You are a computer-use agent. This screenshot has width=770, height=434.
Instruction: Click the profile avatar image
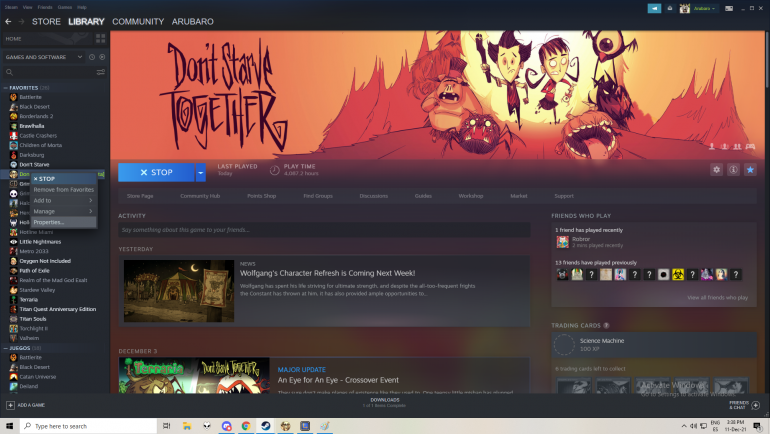(685, 8)
